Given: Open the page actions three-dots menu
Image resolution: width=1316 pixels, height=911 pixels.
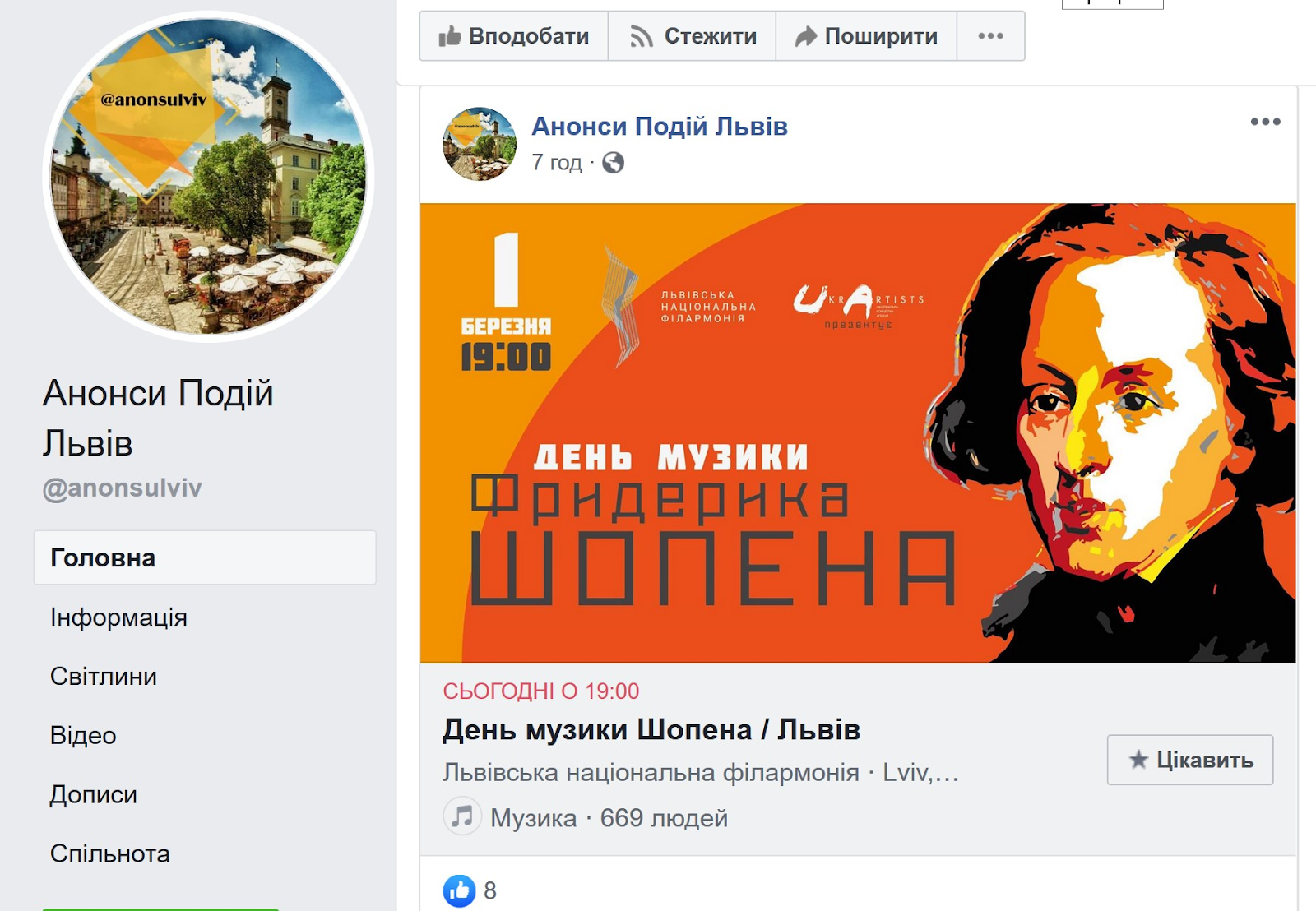Looking at the screenshot, I should coord(990,36).
